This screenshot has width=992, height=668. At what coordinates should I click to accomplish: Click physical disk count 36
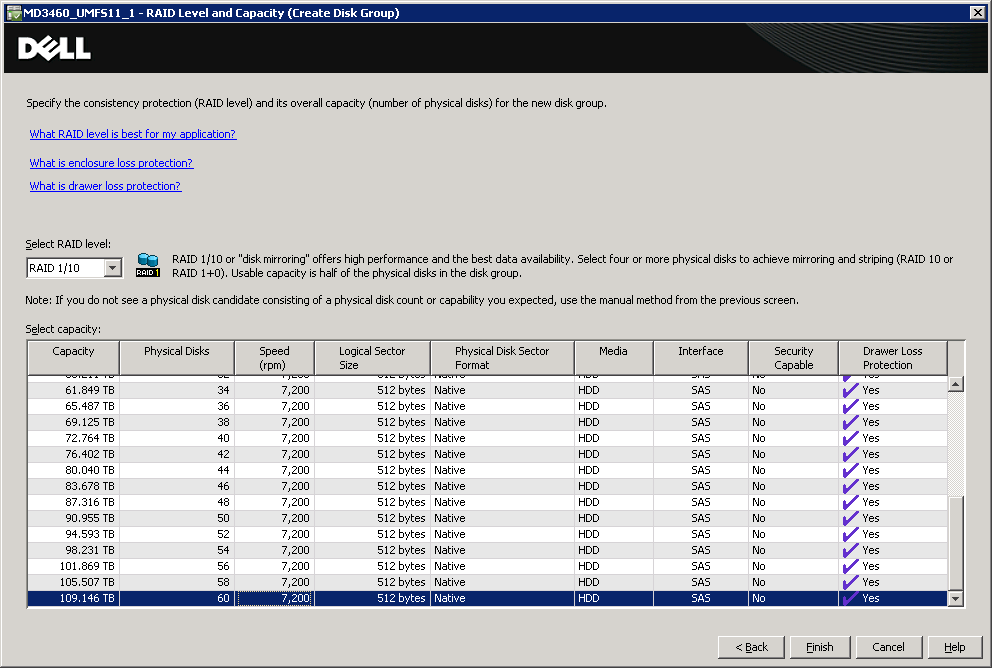tap(223, 406)
